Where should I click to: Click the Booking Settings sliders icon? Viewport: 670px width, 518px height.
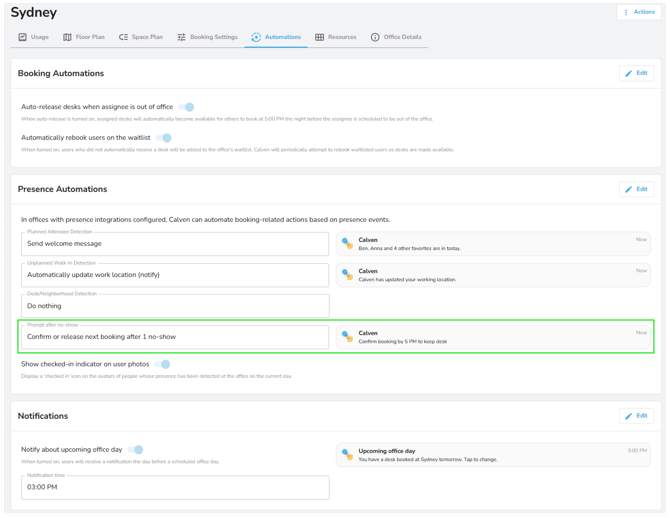(181, 37)
